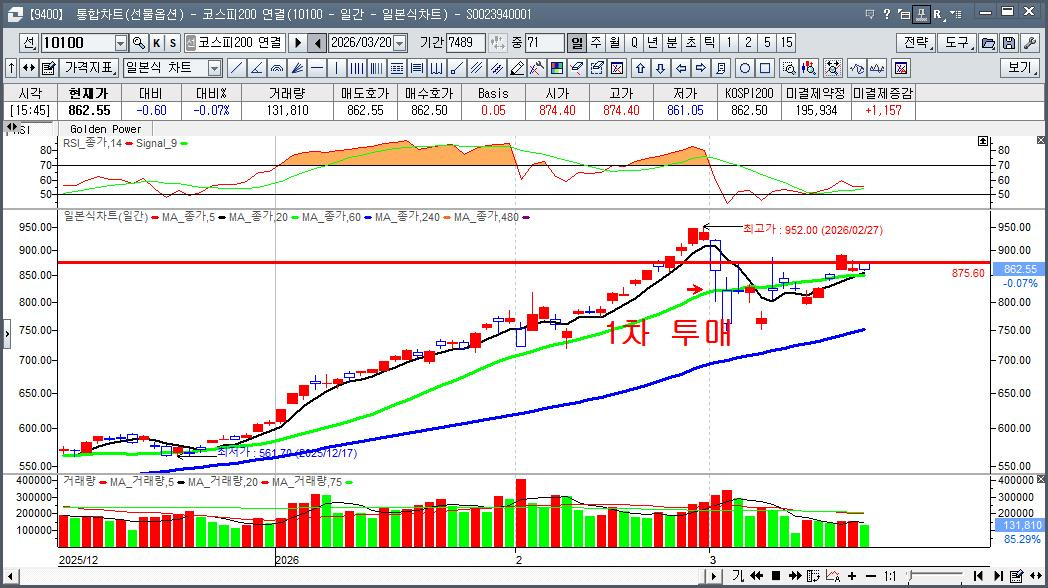Viewport: 1048px width, 588px height.
Task: Open the 보기 view menu
Action: 1019,67
